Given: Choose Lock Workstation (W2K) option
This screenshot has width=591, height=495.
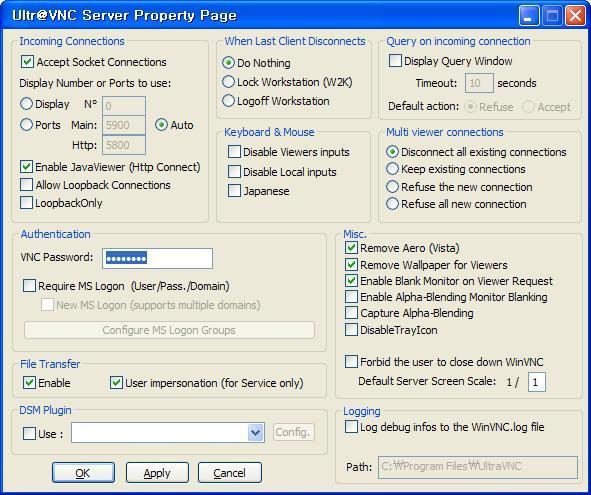Looking at the screenshot, I should click(x=228, y=82).
